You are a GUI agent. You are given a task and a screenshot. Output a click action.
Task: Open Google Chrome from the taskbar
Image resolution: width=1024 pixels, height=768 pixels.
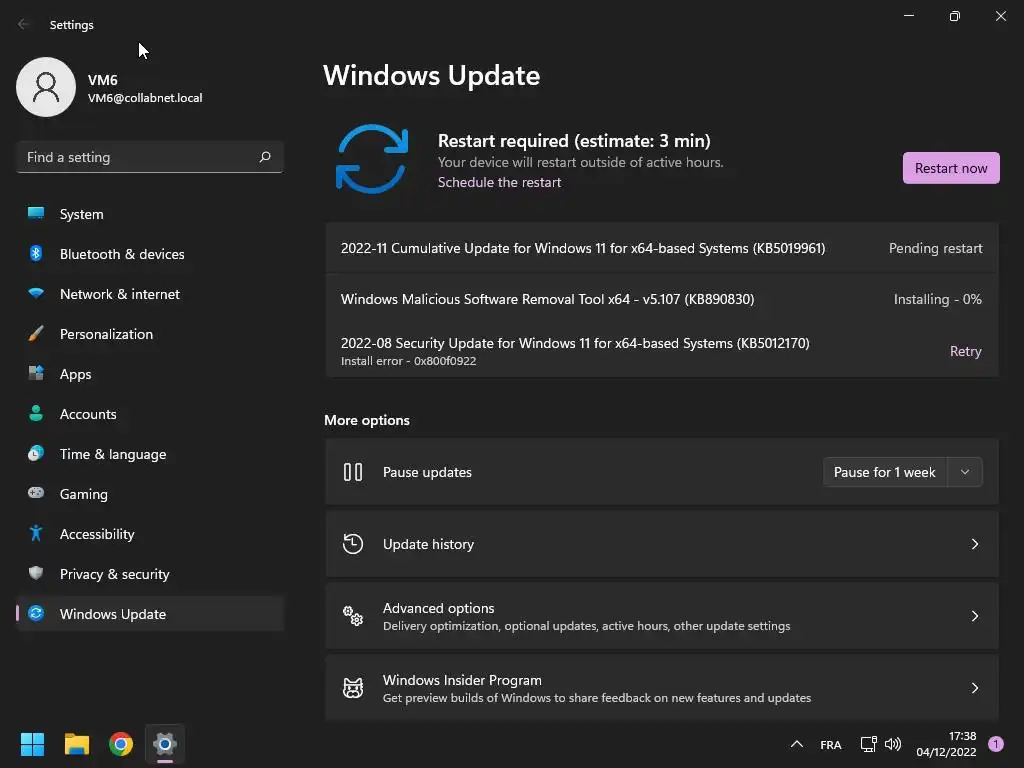pyautogui.click(x=121, y=744)
